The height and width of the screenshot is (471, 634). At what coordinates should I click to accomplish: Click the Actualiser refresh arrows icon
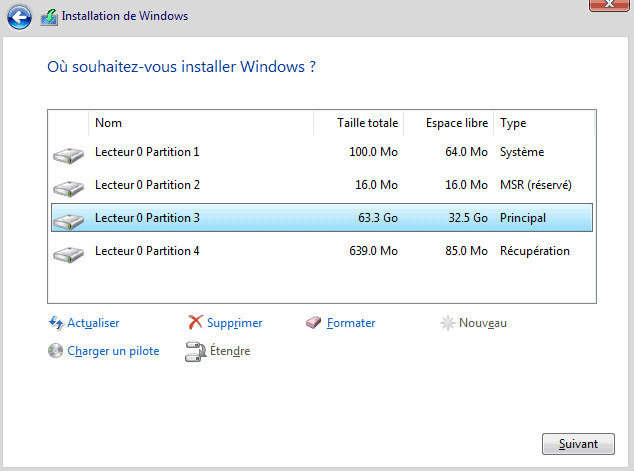pyautogui.click(x=56, y=323)
